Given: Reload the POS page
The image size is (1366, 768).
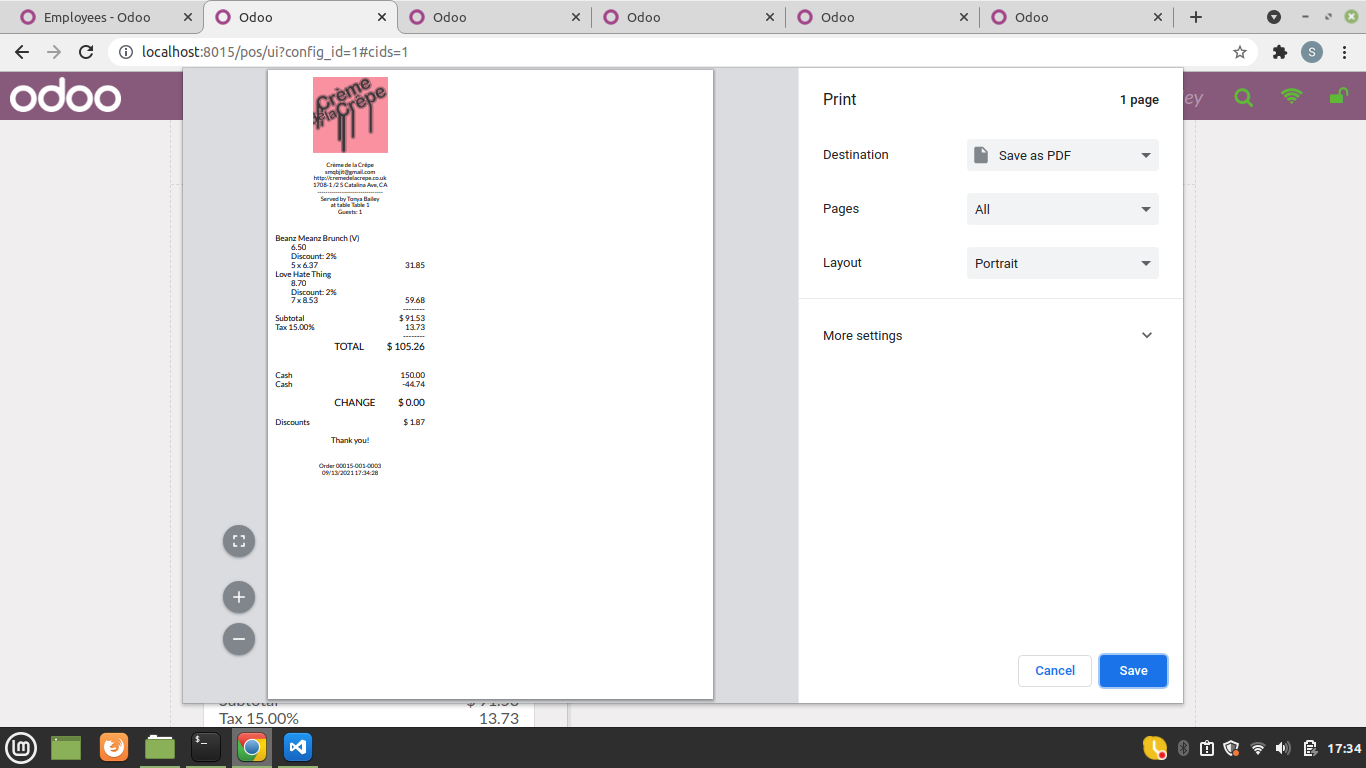Looking at the screenshot, I should tap(86, 51).
